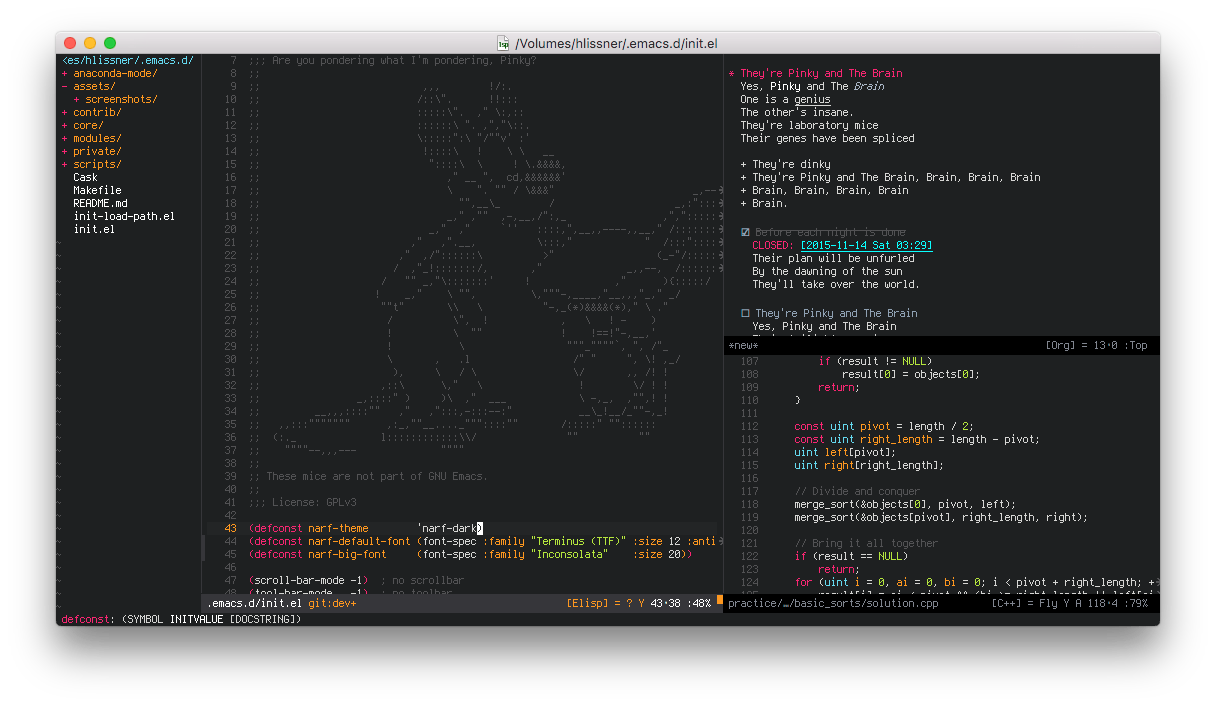This screenshot has width=1216, height=706.
Task: Click the "Terminus (TTF)" string
Action: (579, 541)
